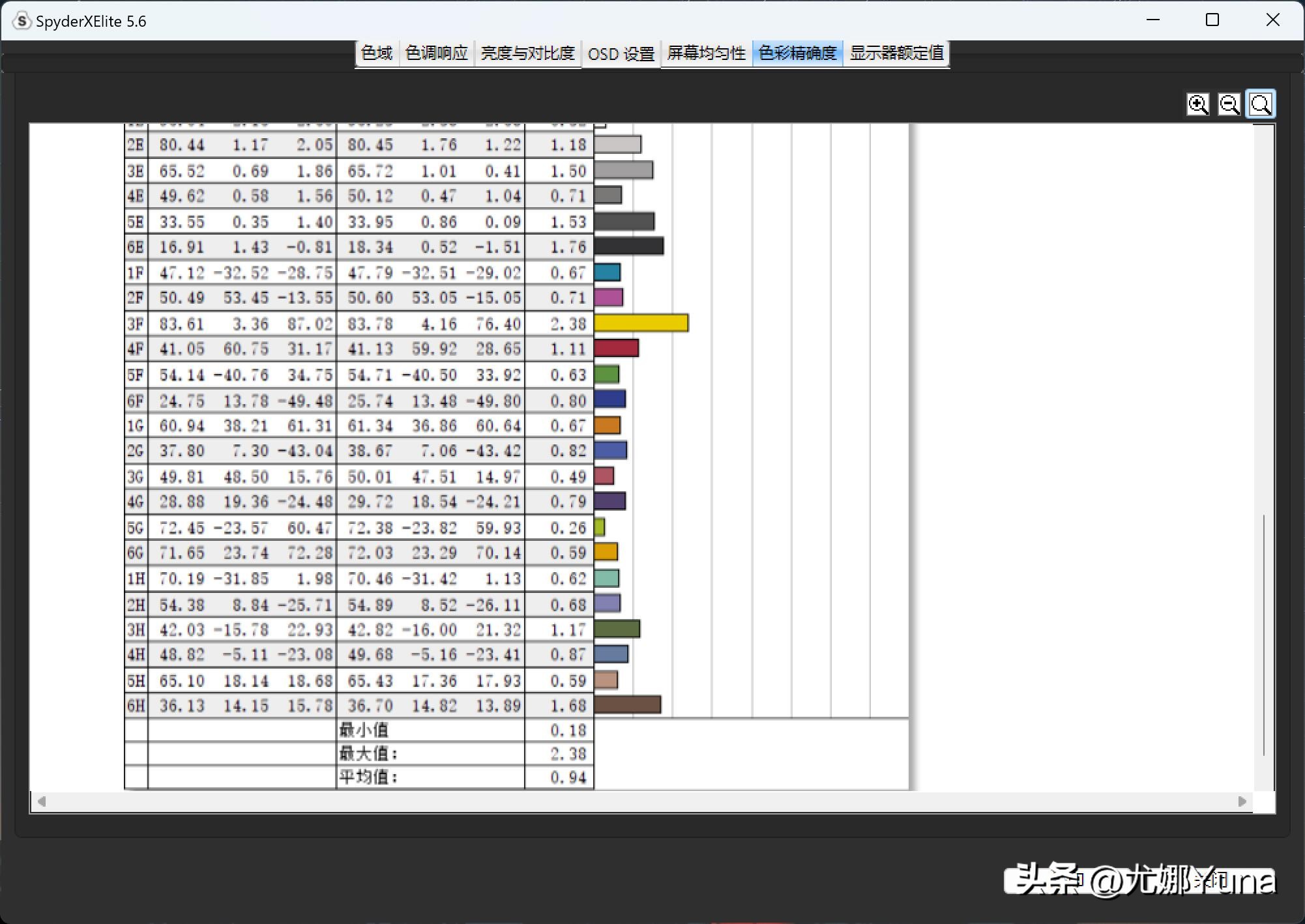Switch to the 屏幕均匀性 tab
This screenshot has width=1305, height=924.
point(706,53)
